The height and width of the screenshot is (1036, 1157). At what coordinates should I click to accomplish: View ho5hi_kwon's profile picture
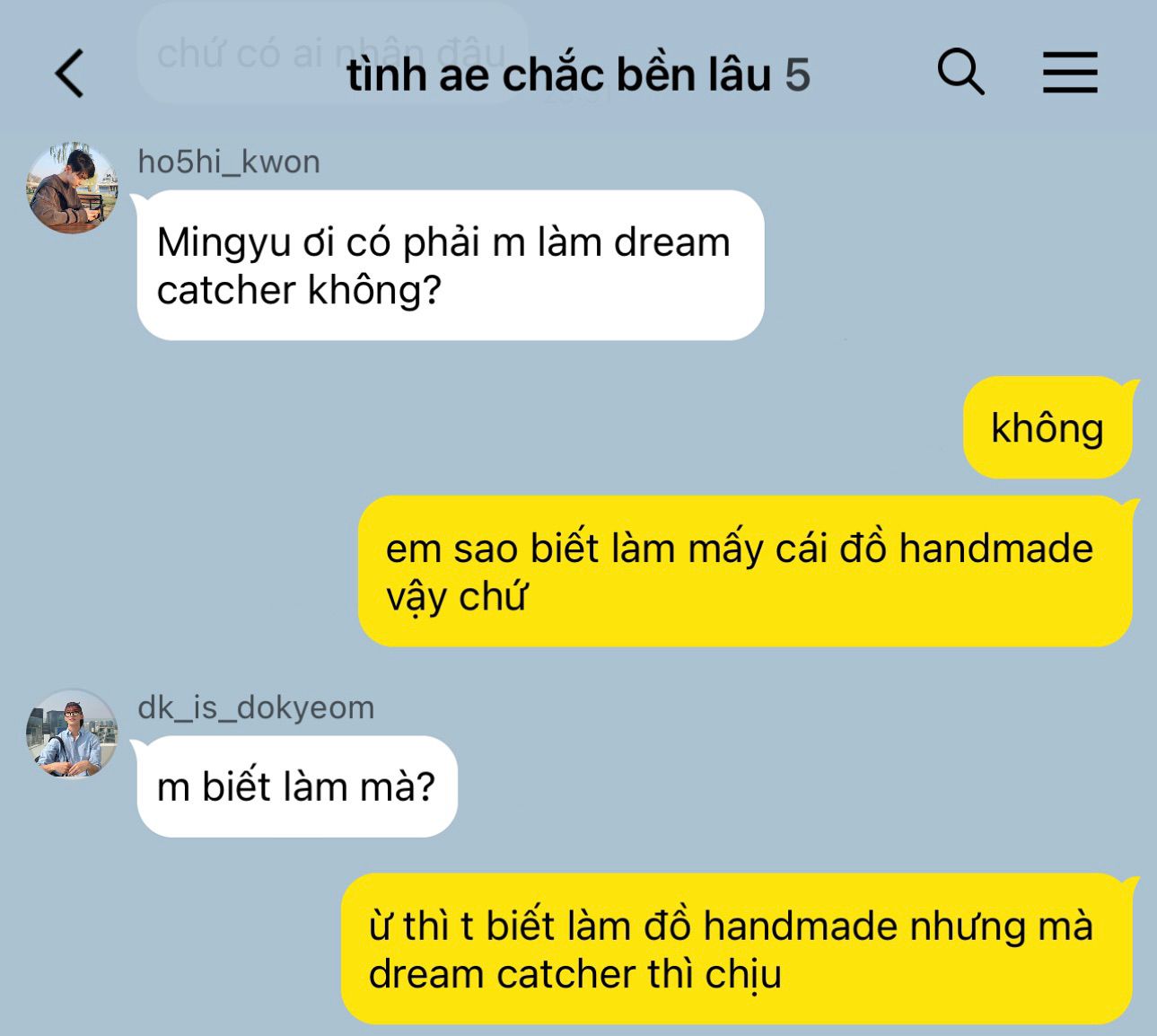pyautogui.click(x=72, y=187)
